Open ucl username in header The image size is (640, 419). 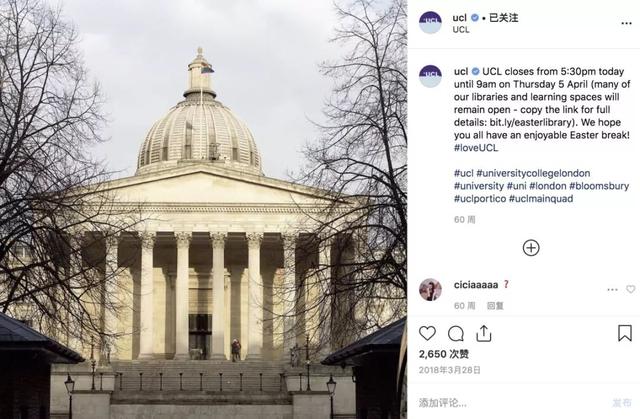(x=459, y=18)
